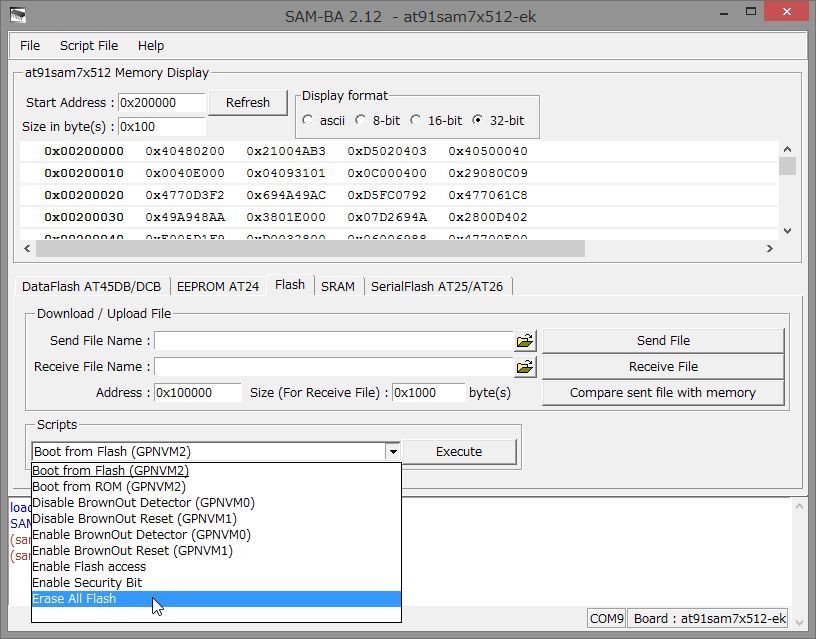
Task: Click memory display scroll left arrow
Action: pos(27,249)
